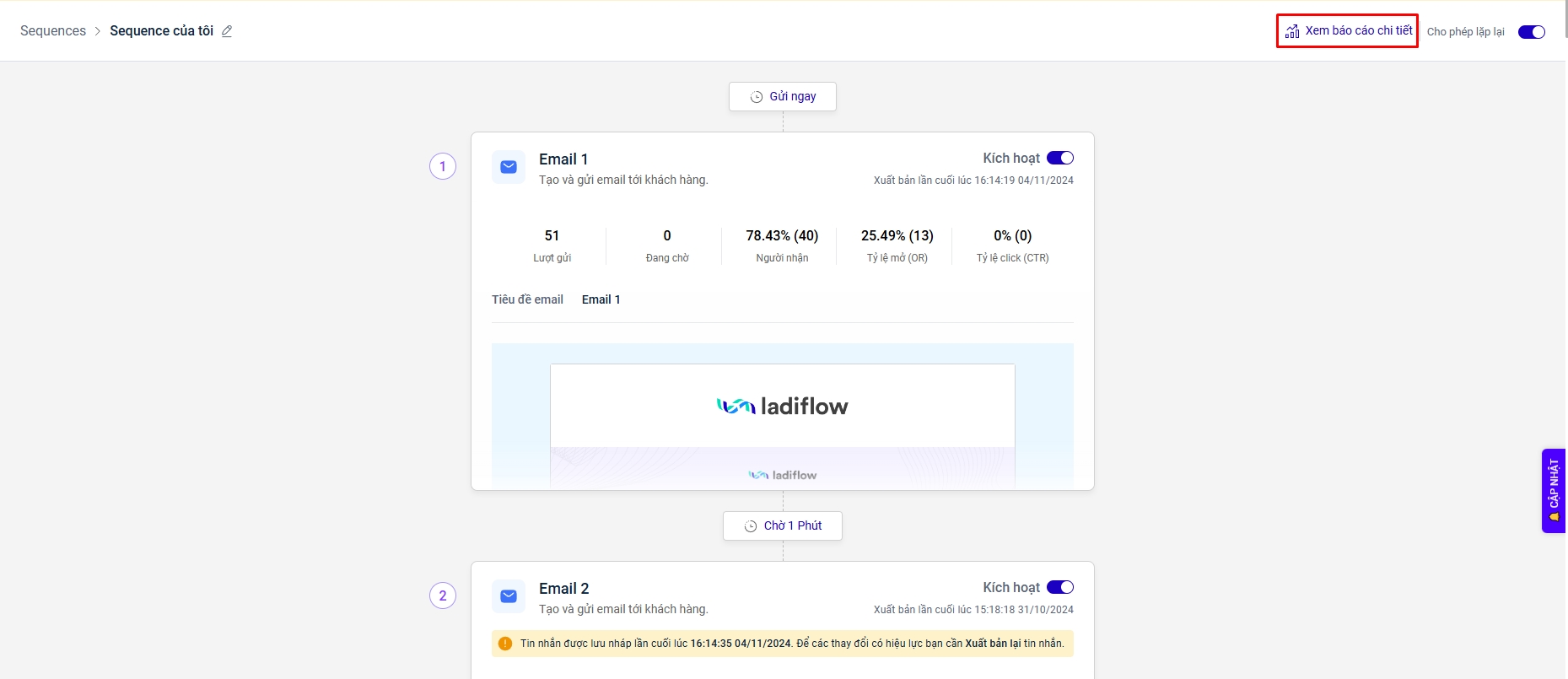Click the clock icon in Gửi ngay
This screenshot has height=679, width=1568.
click(757, 97)
